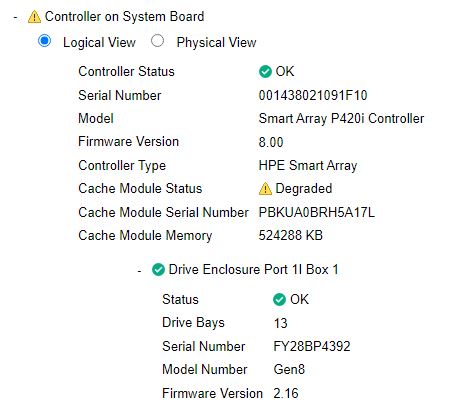The image size is (472, 419).
Task: Click the Degraded status text
Action: 304,189
